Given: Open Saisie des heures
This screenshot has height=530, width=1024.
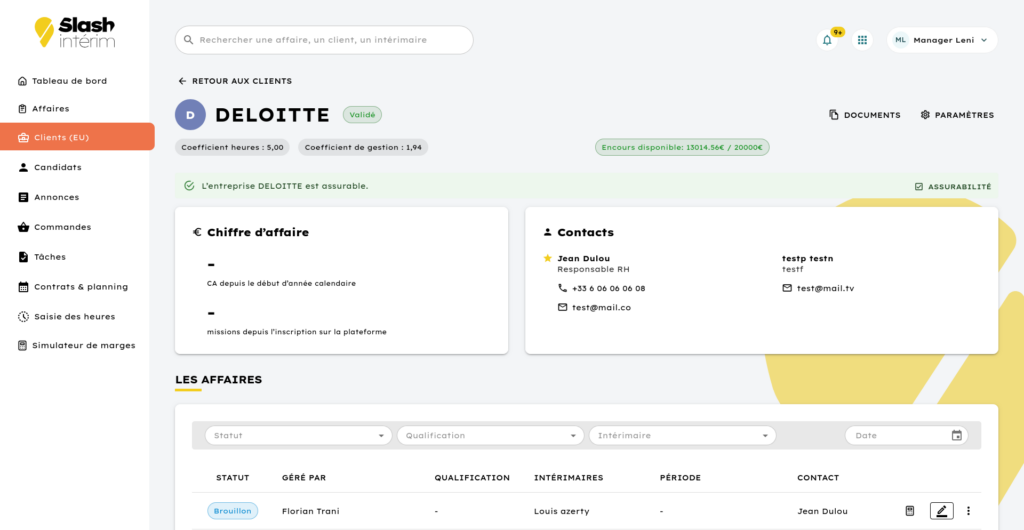Looking at the screenshot, I should pyautogui.click(x=74, y=317).
